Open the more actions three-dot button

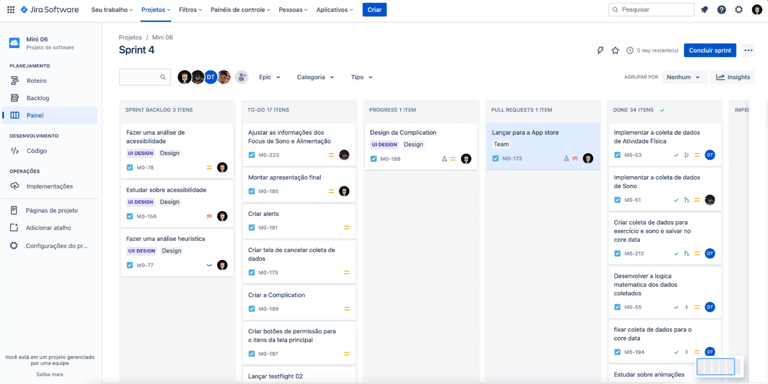748,50
